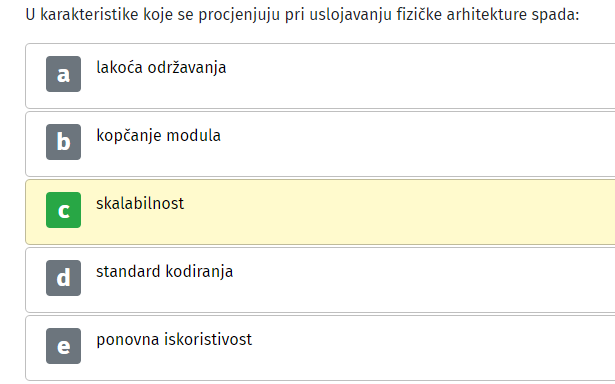
Task: Click the question text about 'fizičke arhitekture'
Action: point(302,15)
